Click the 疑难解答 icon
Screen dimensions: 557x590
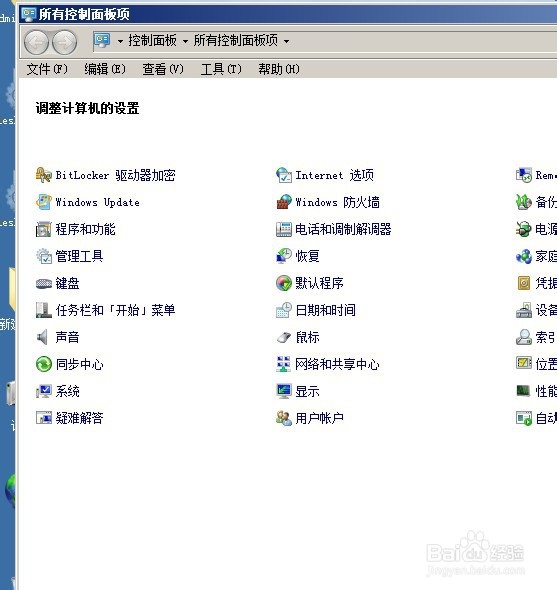43,418
